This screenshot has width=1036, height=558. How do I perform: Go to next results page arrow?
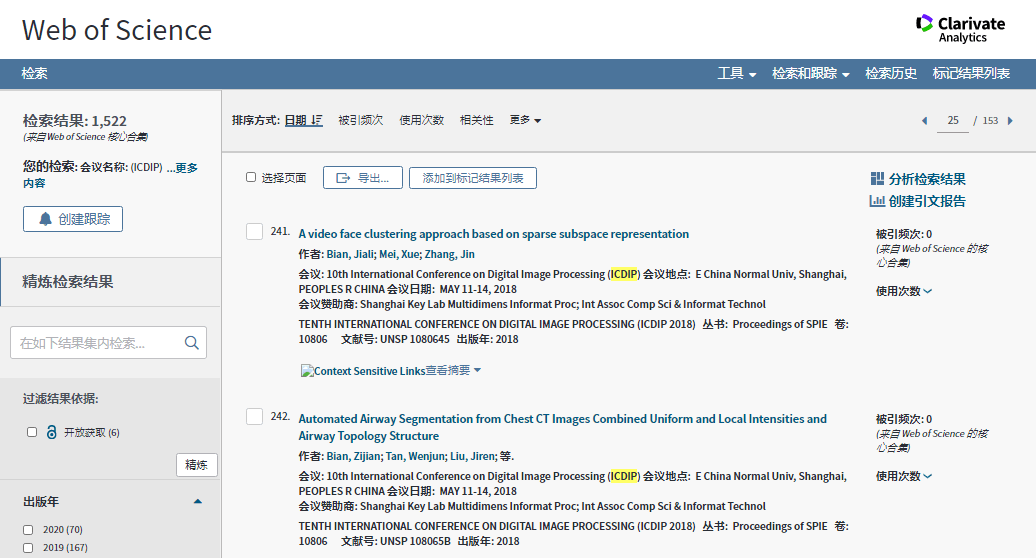(1010, 121)
